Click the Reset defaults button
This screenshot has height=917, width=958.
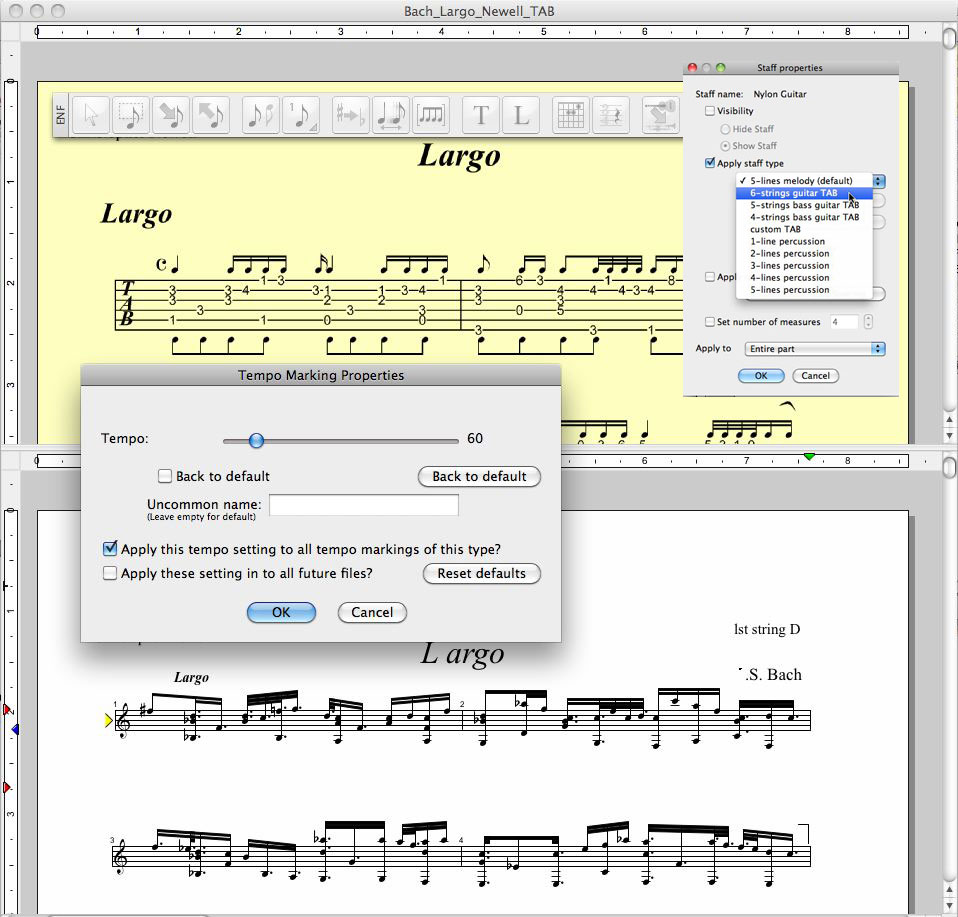[481, 574]
